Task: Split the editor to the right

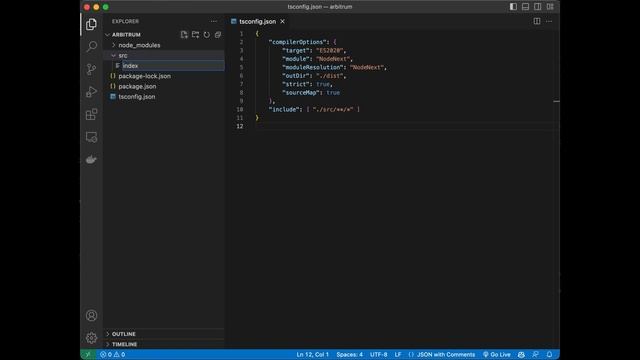Action: [537, 21]
